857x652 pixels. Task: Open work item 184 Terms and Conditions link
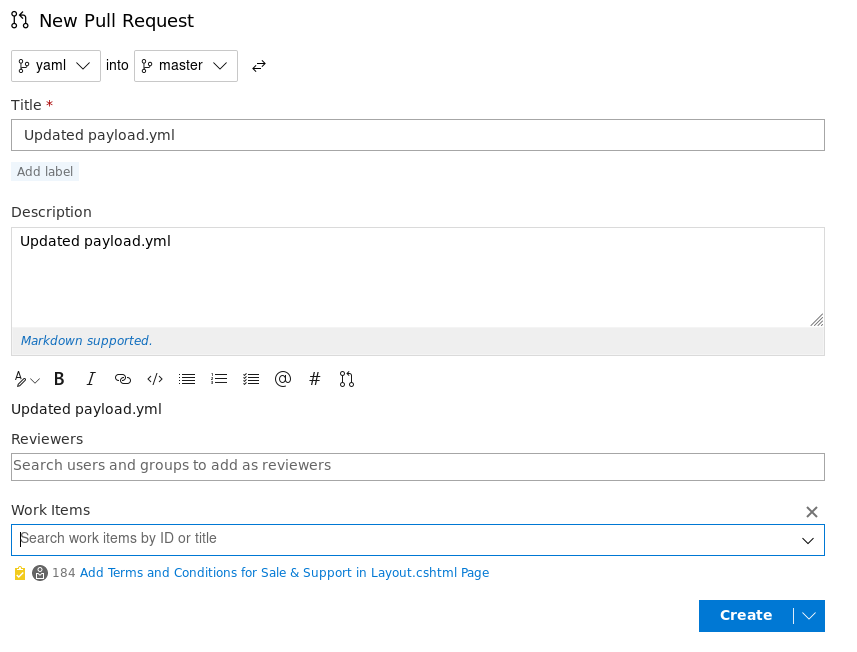tap(284, 573)
